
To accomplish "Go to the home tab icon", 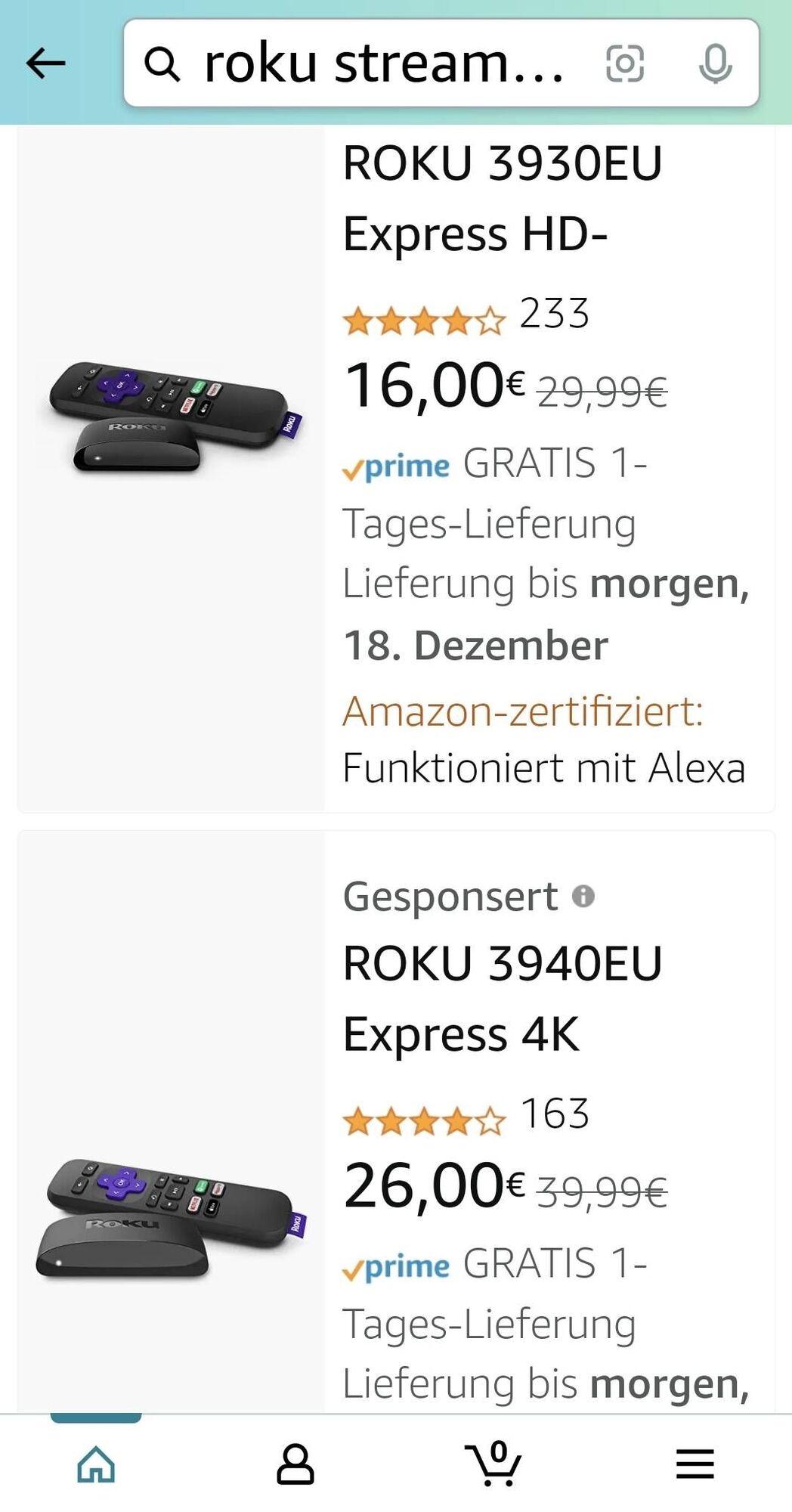I will point(96,1464).
